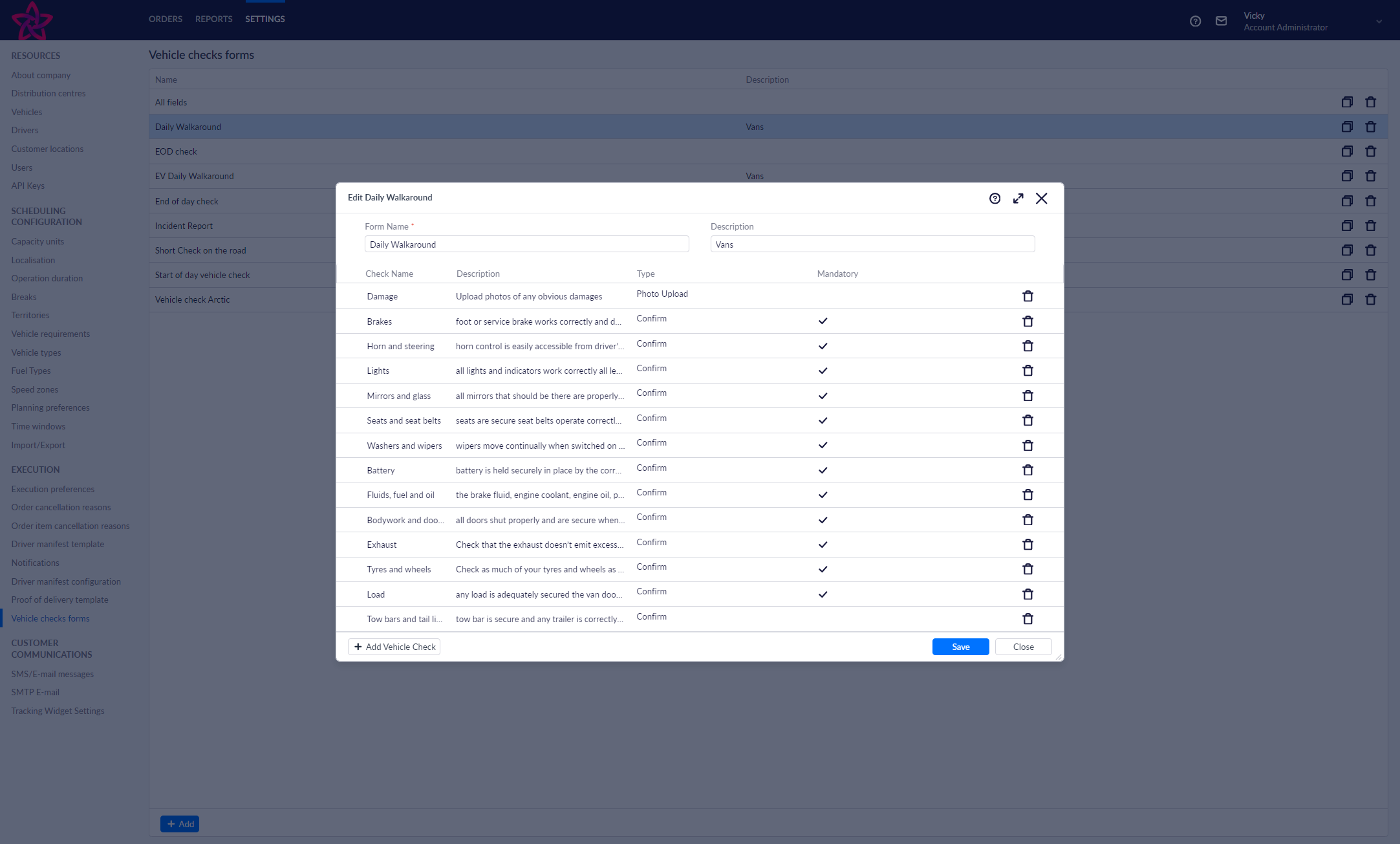Viewport: 1400px width, 844px height.
Task: Toggle mandatory for the Brakes check
Action: click(823, 321)
